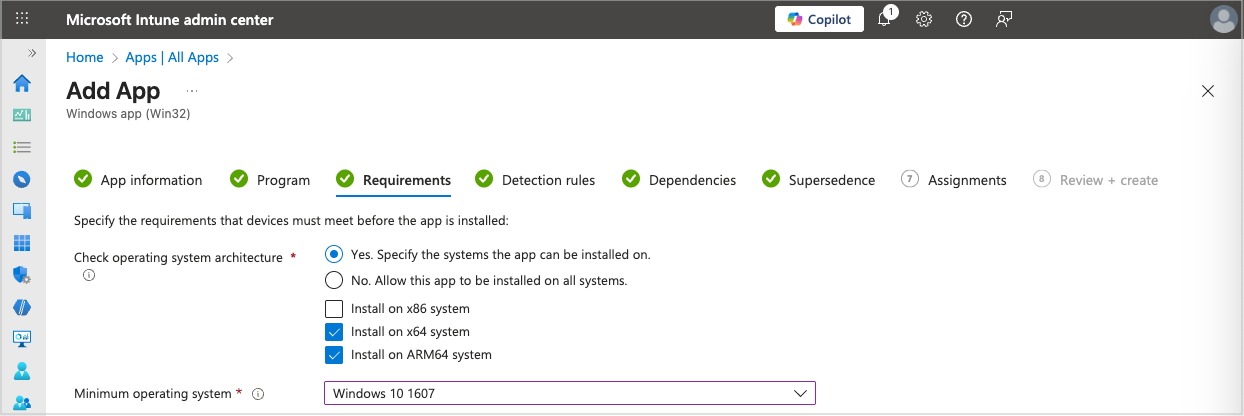1244x416 pixels.
Task: Open the help question mark icon
Action: [x=964, y=20]
